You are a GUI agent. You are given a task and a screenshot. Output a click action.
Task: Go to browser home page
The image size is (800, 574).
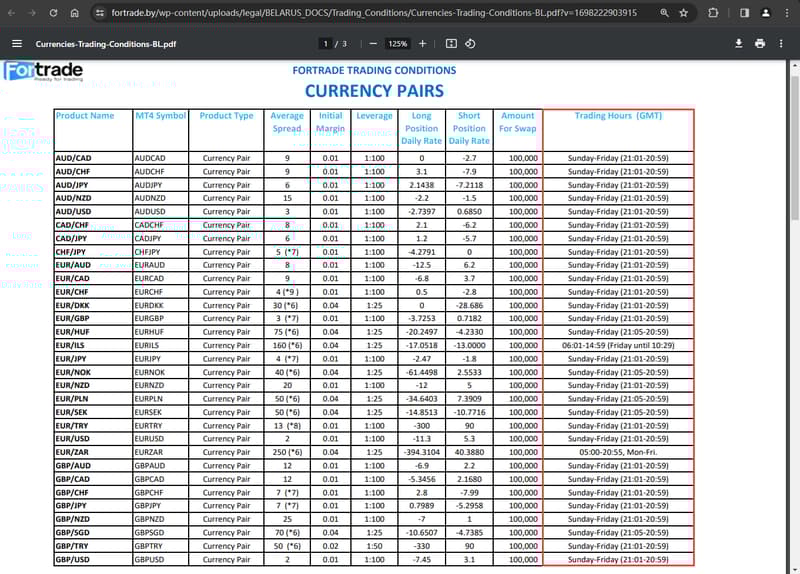coord(75,13)
